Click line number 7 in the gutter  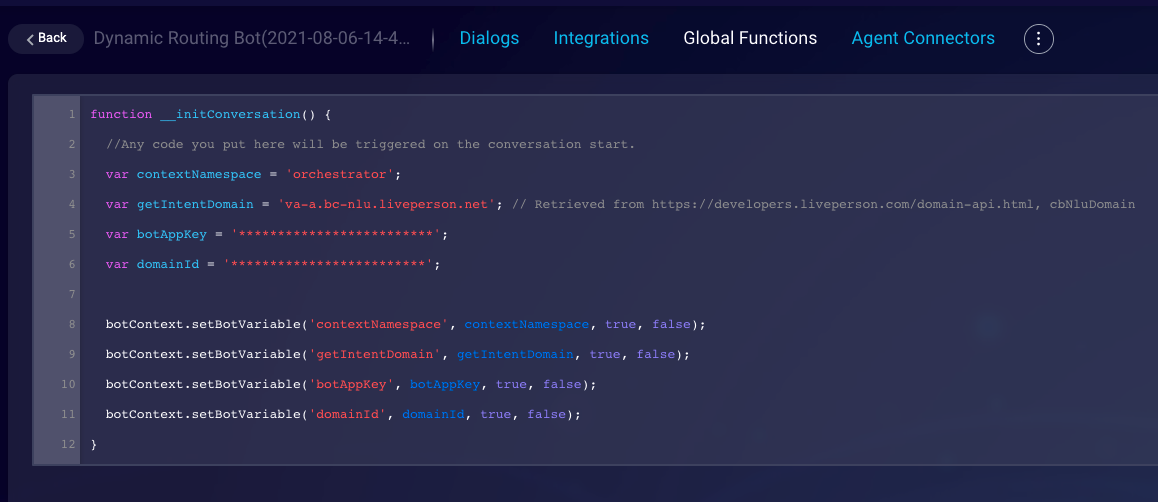click(72, 295)
